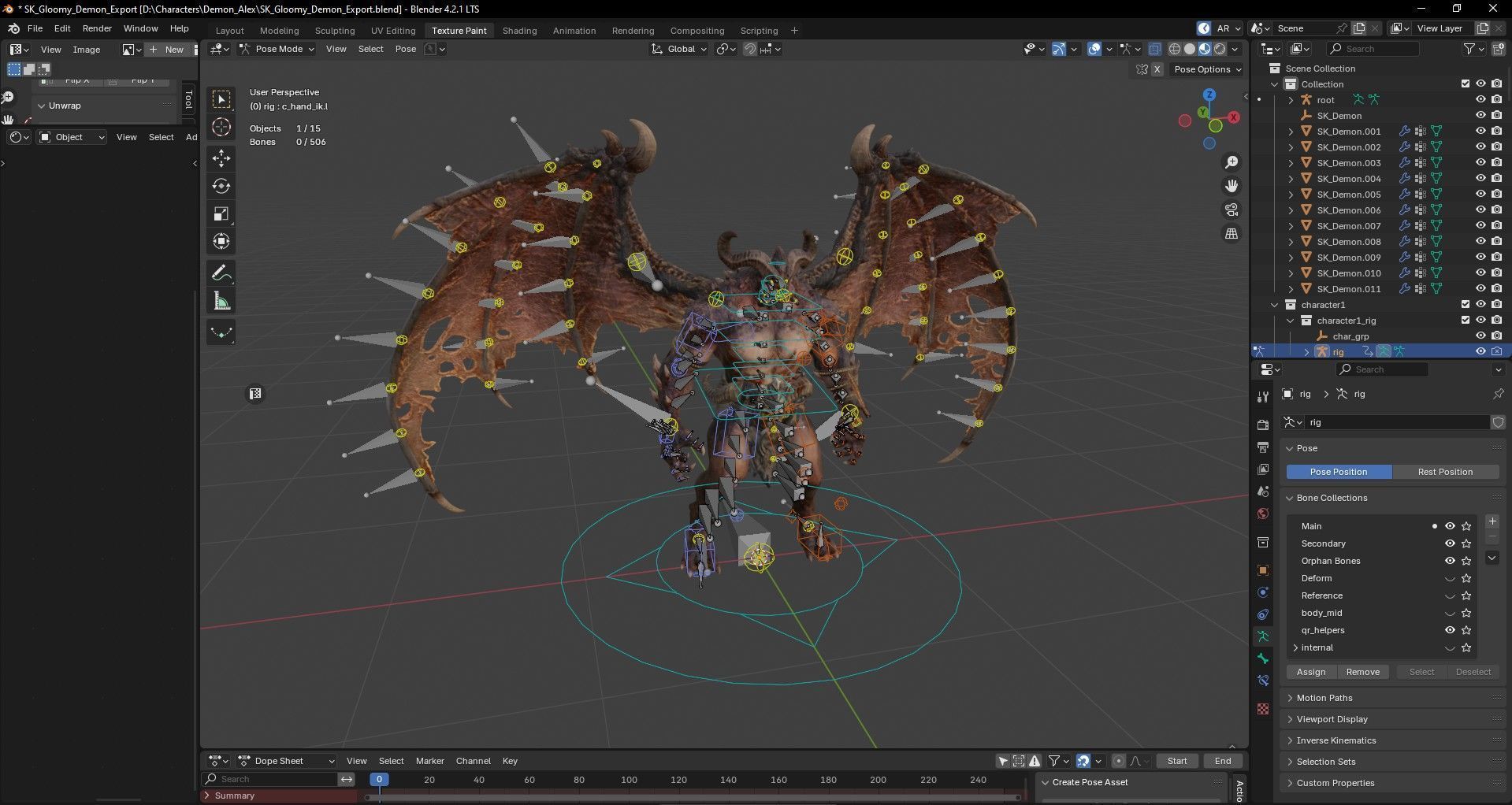Open the Tool properties tab icon
Screen dimensions: 1512x805
(1263, 396)
